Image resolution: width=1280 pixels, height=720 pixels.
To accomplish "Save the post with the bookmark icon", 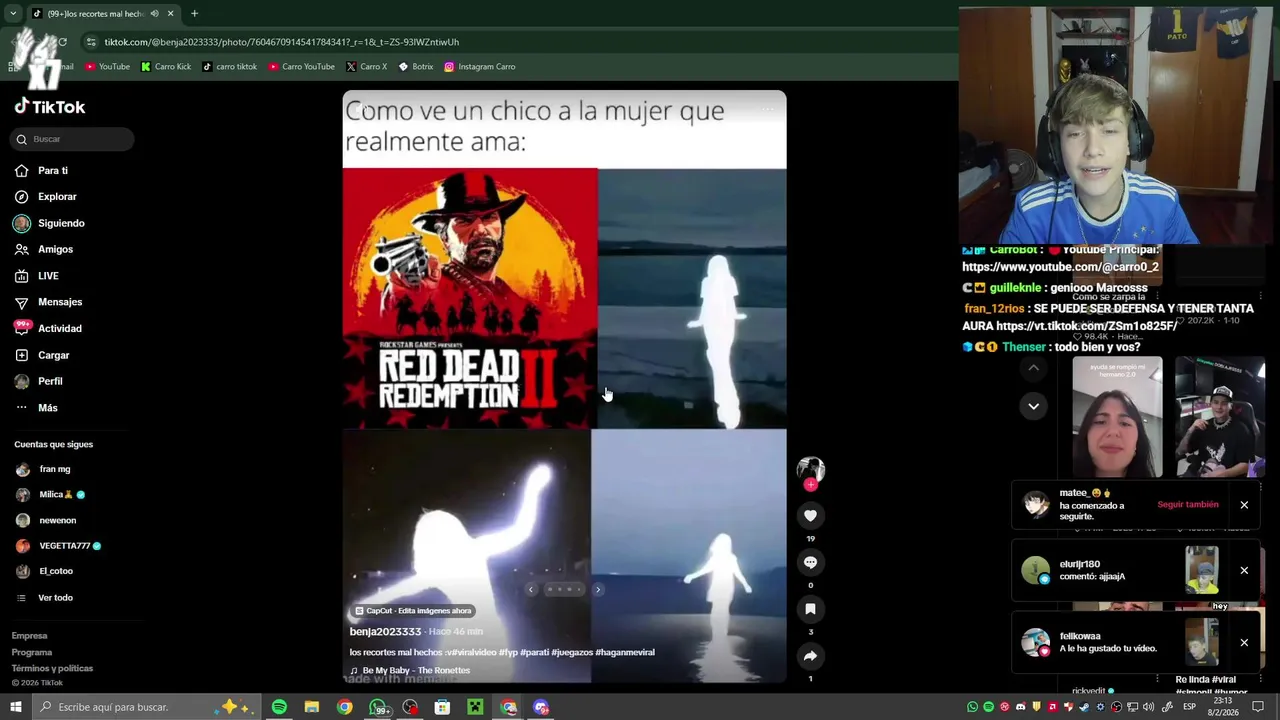I will pos(810,609).
